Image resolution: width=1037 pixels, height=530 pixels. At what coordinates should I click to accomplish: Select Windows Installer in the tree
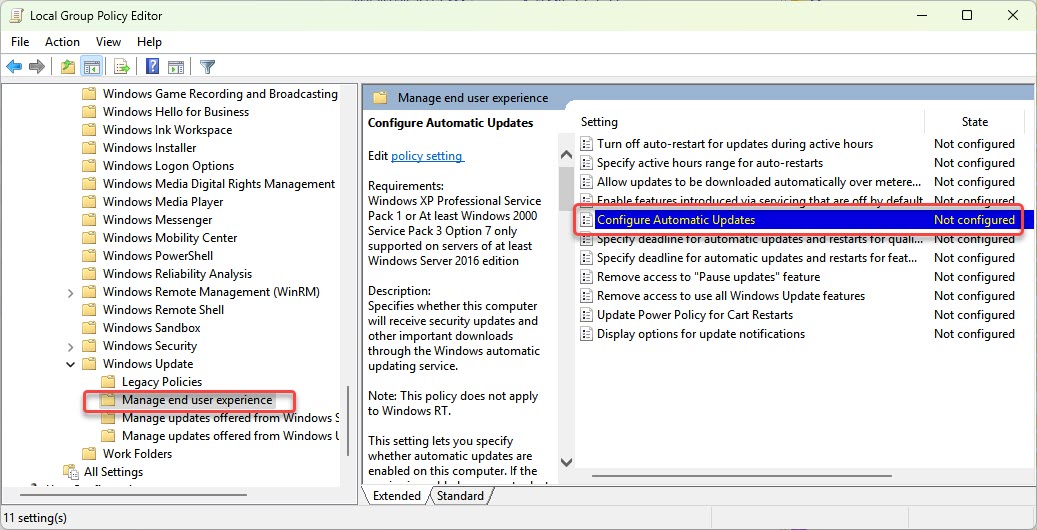pyautogui.click(x=149, y=148)
